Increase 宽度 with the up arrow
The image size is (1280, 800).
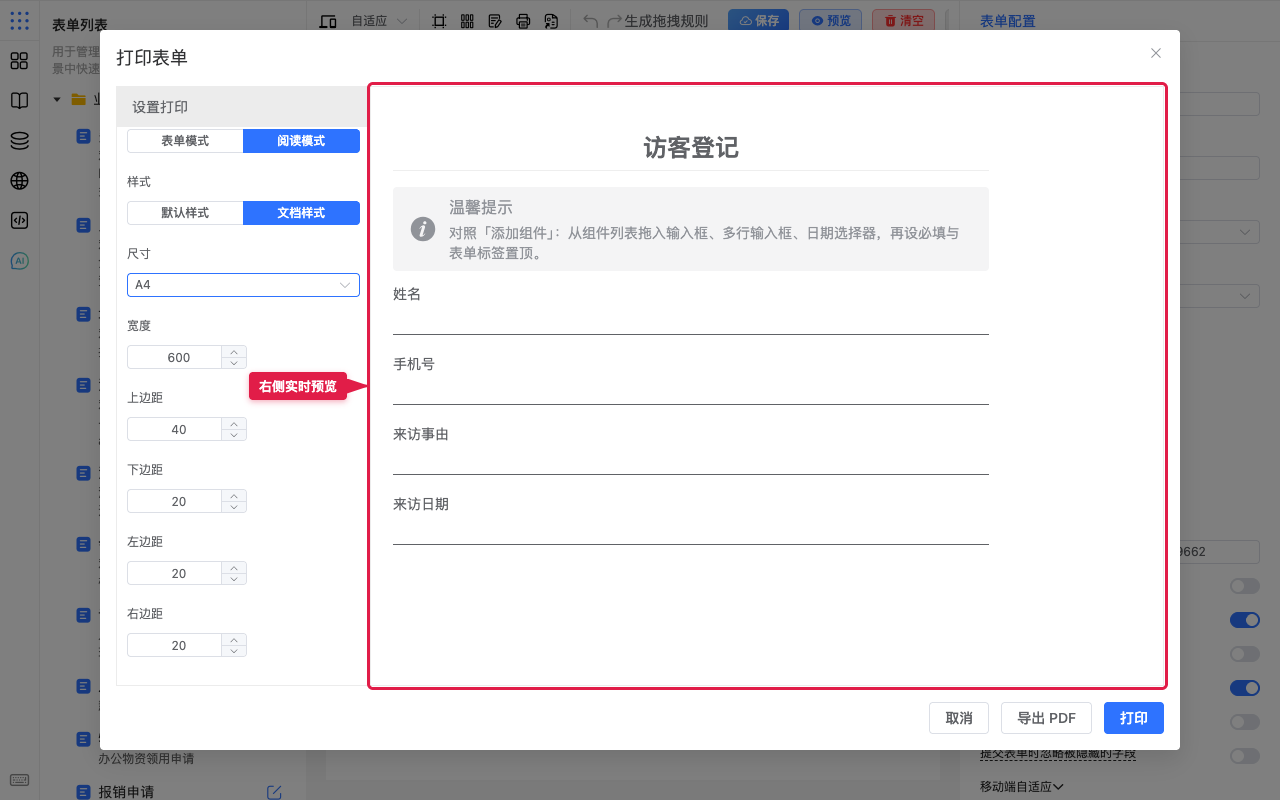pyautogui.click(x=234, y=351)
